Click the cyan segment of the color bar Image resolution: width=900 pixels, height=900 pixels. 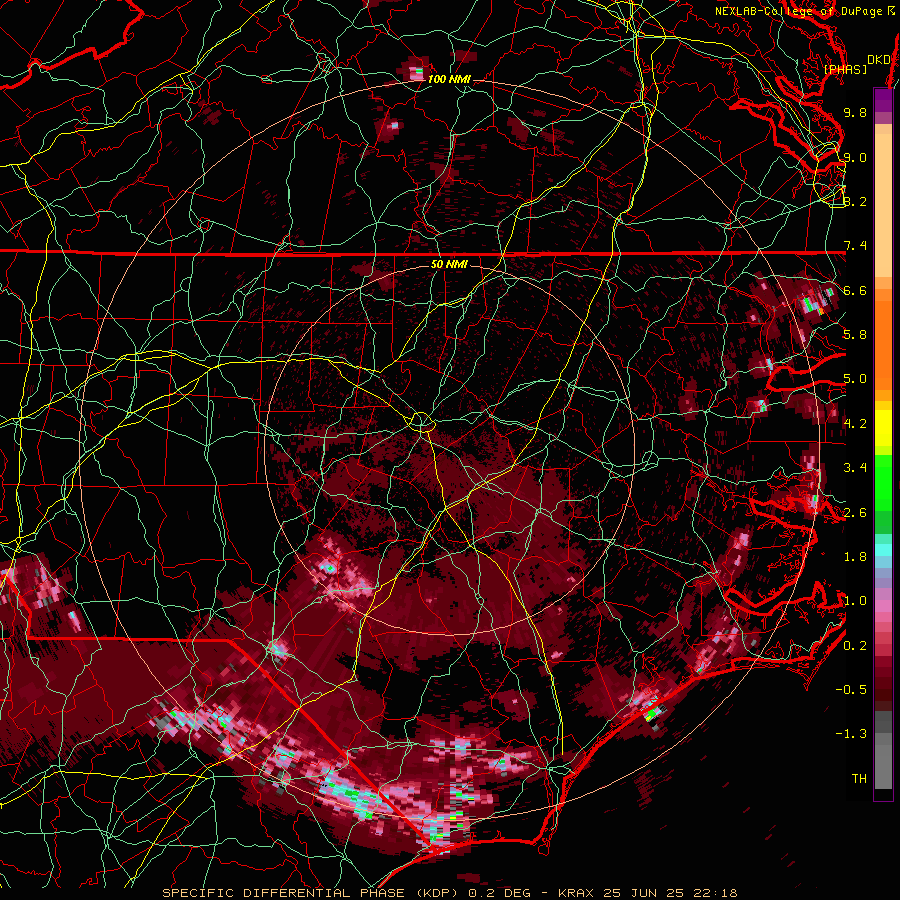tap(883, 550)
